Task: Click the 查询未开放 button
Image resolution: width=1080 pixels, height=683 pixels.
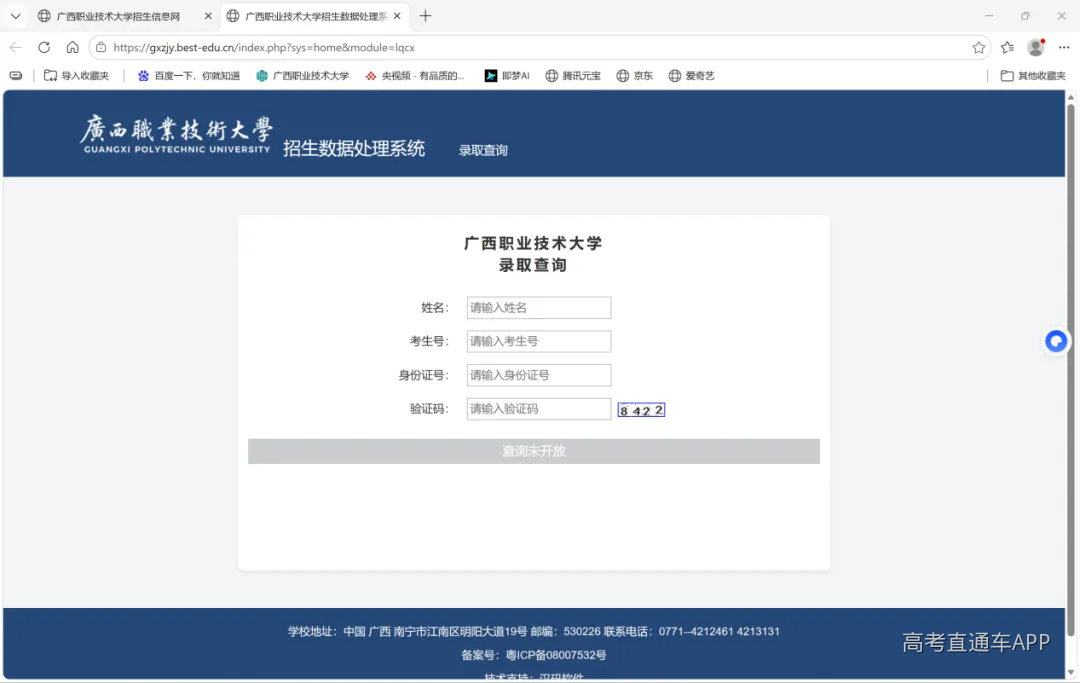Action: (534, 451)
